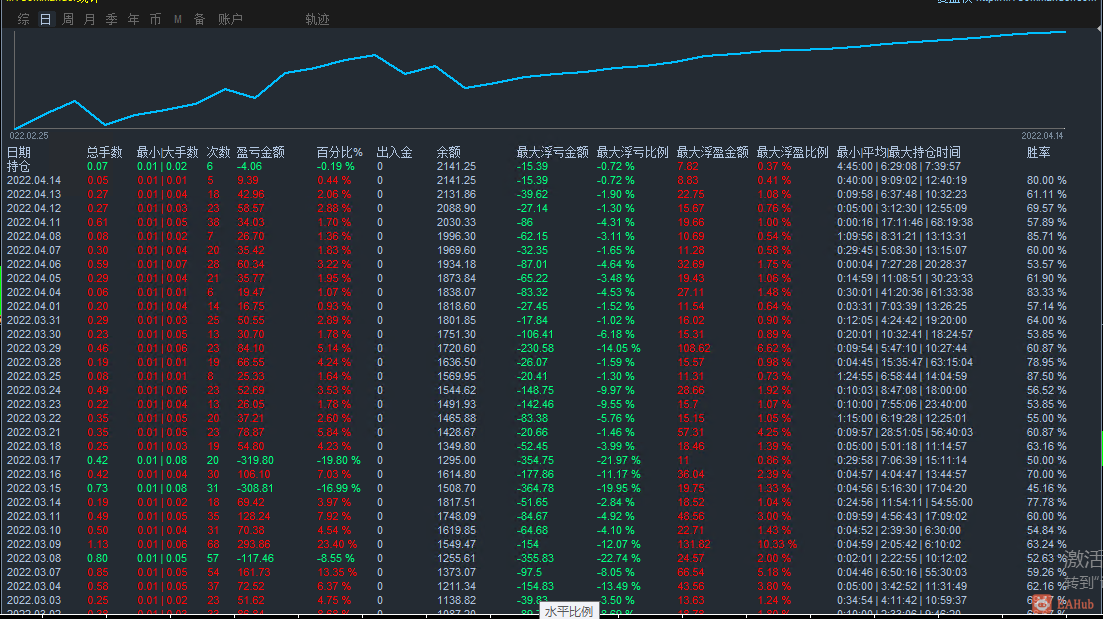1103x619 pixels.
Task: Select the M tab icon
Action: (177, 19)
